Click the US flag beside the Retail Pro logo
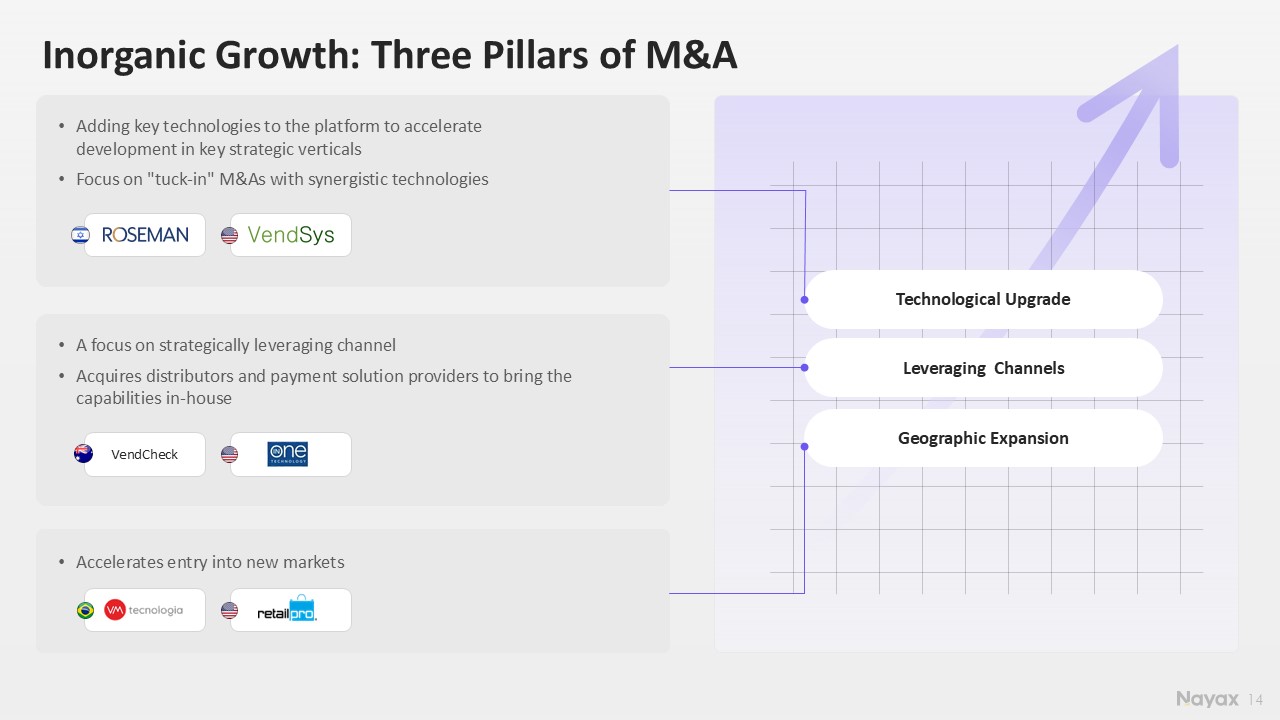The image size is (1280, 720). [x=229, y=610]
